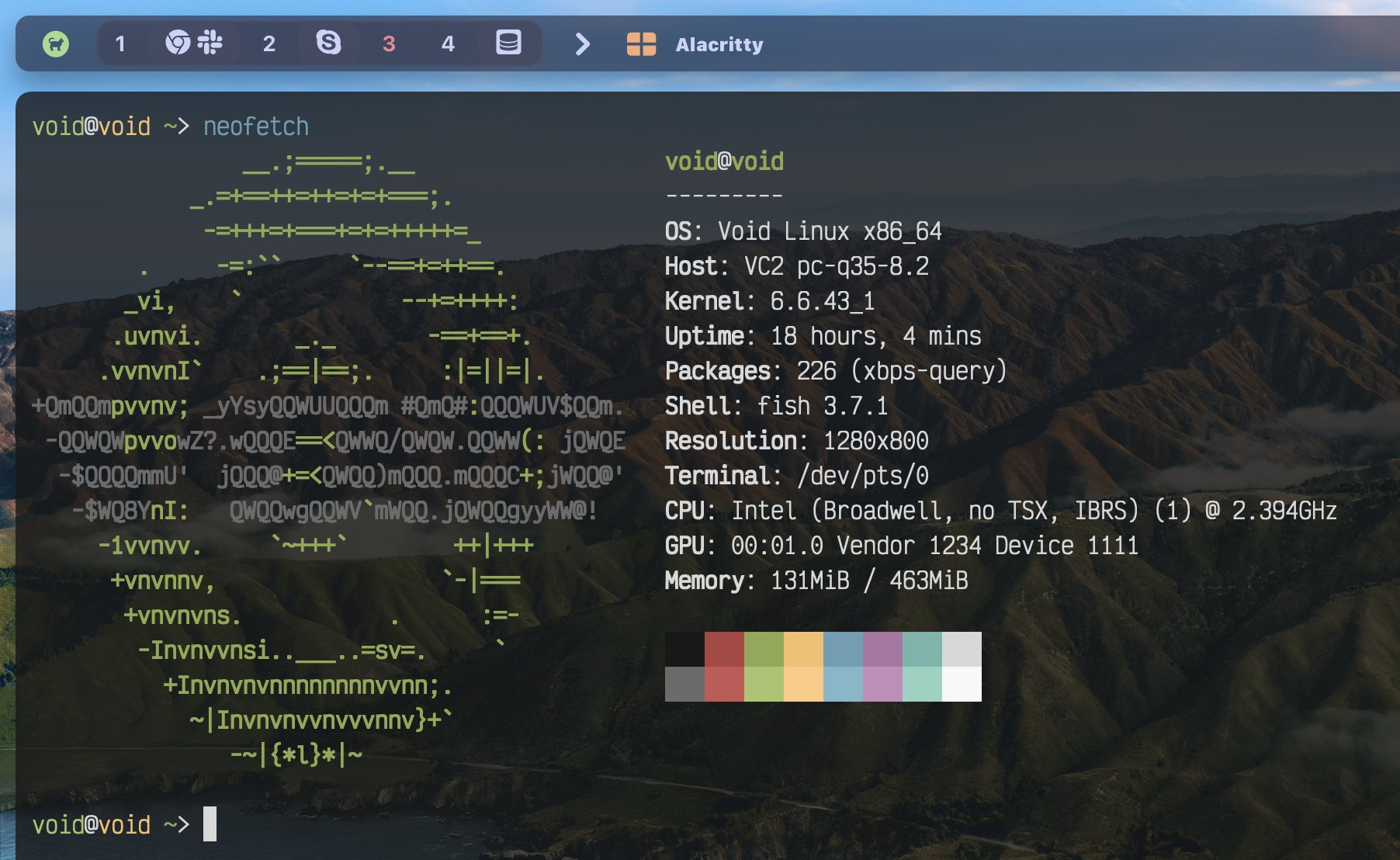Viewport: 1400px width, 860px height.
Task: Click the CPU: Intel Broadwell line
Action: 1001,511
